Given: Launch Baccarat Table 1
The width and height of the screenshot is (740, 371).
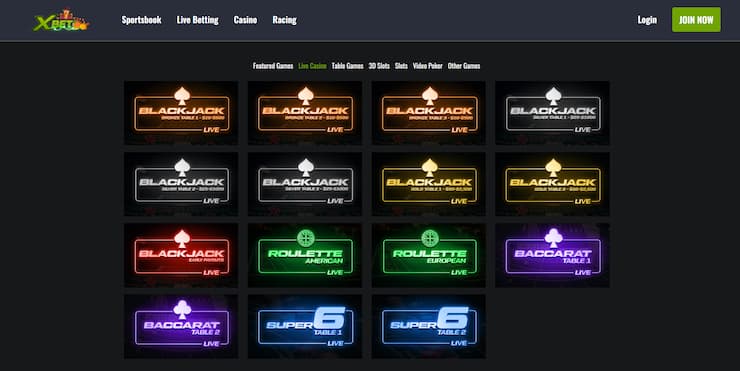Looking at the screenshot, I should (x=552, y=255).
